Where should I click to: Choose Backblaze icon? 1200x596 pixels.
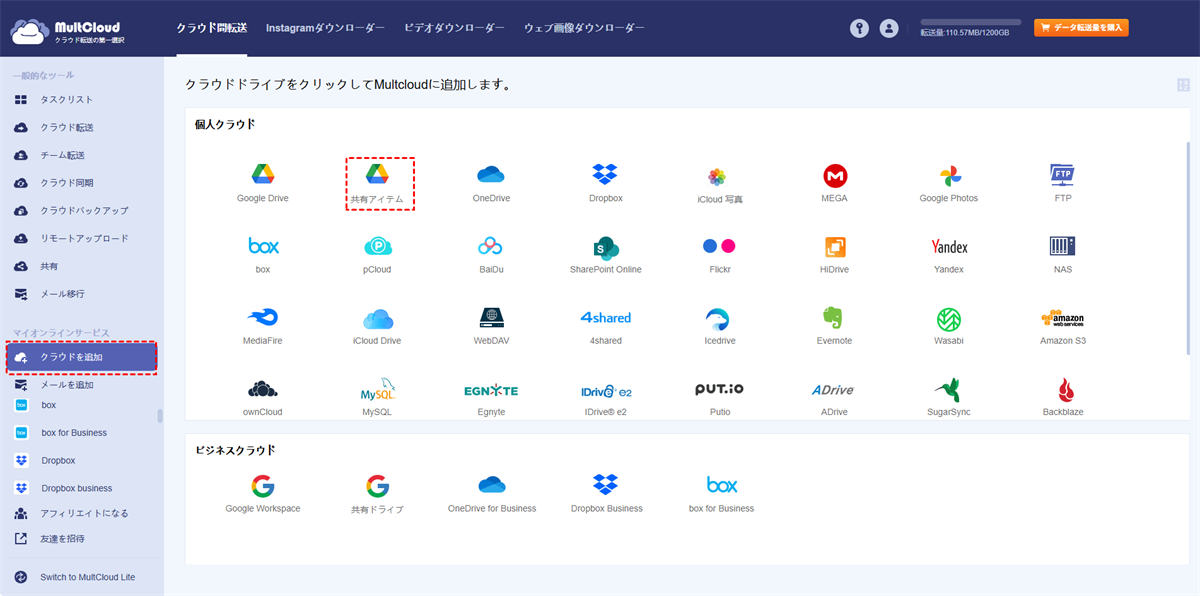(1065, 390)
